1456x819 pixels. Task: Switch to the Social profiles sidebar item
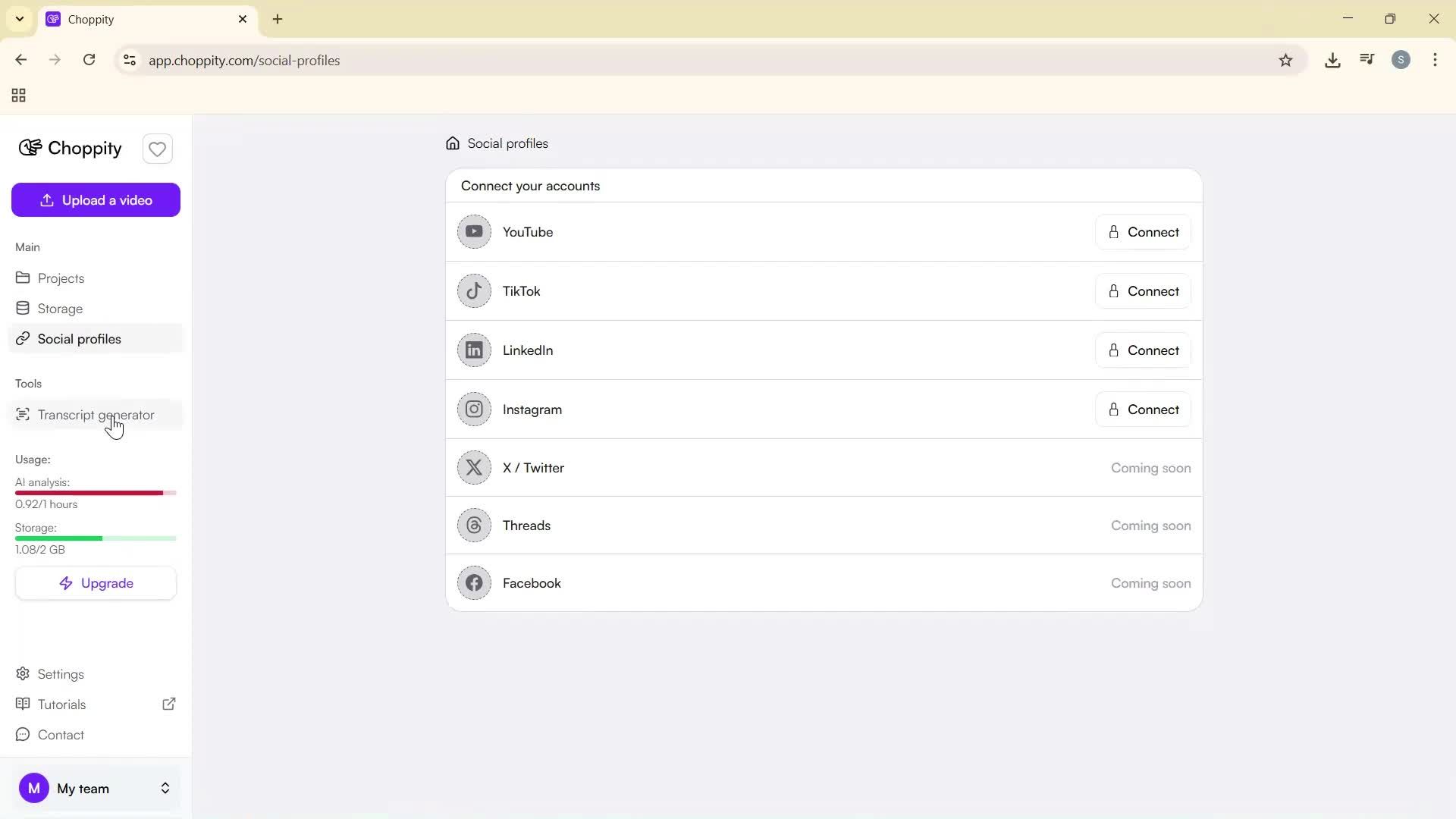(79, 339)
